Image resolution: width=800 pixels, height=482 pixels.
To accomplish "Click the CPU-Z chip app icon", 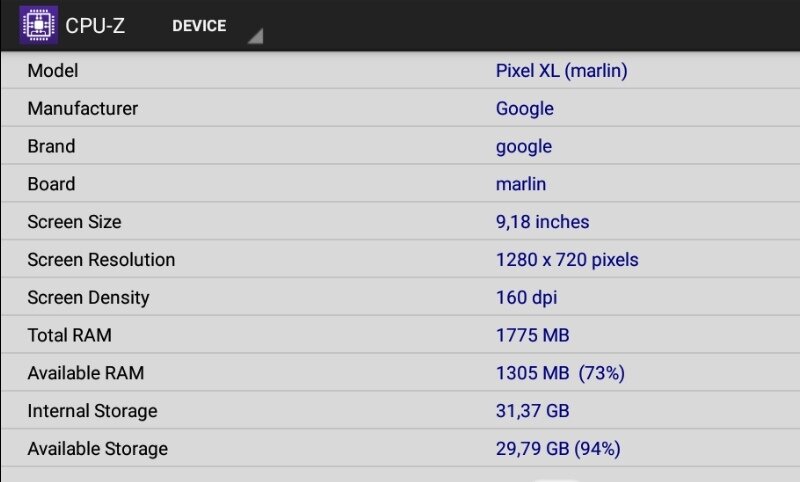I will [x=39, y=25].
